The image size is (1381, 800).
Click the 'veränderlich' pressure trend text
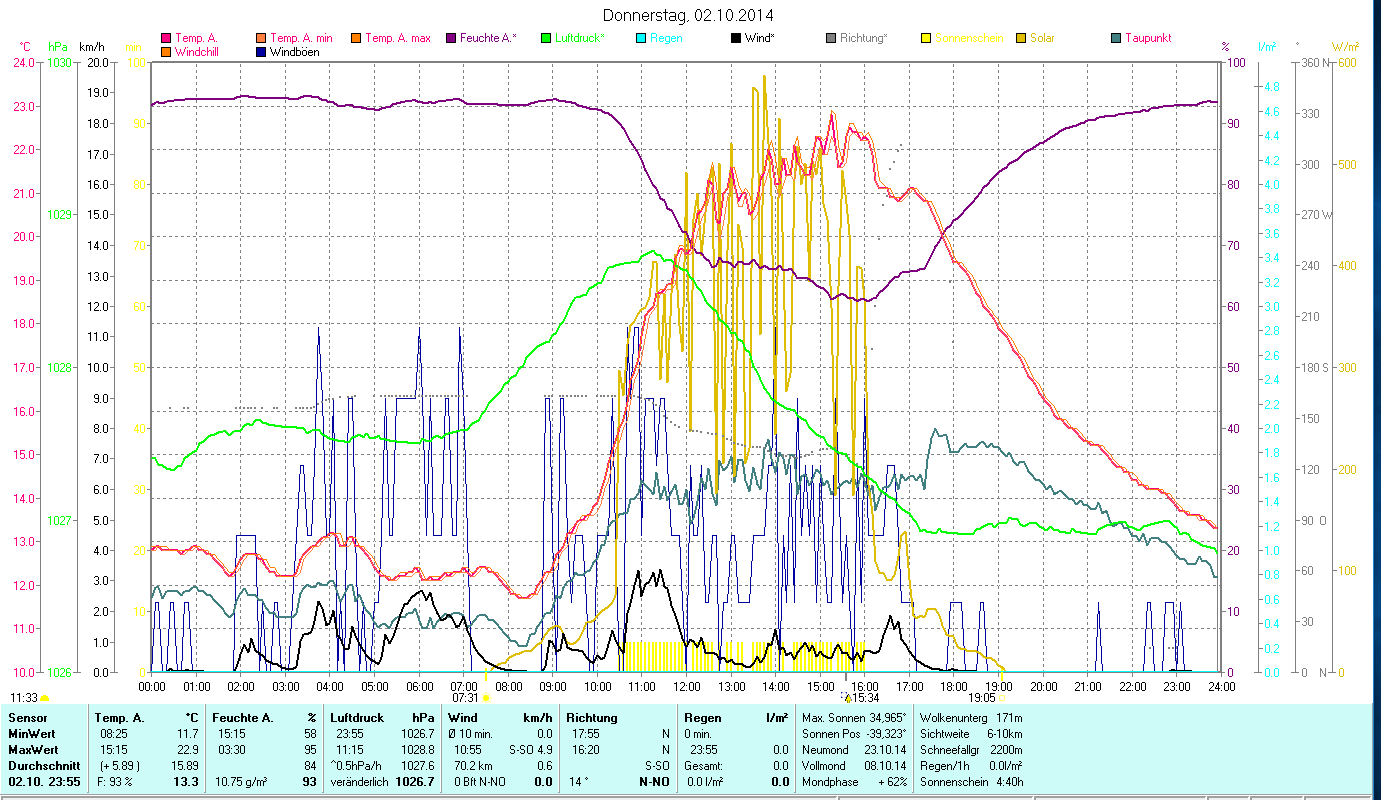coord(358,782)
